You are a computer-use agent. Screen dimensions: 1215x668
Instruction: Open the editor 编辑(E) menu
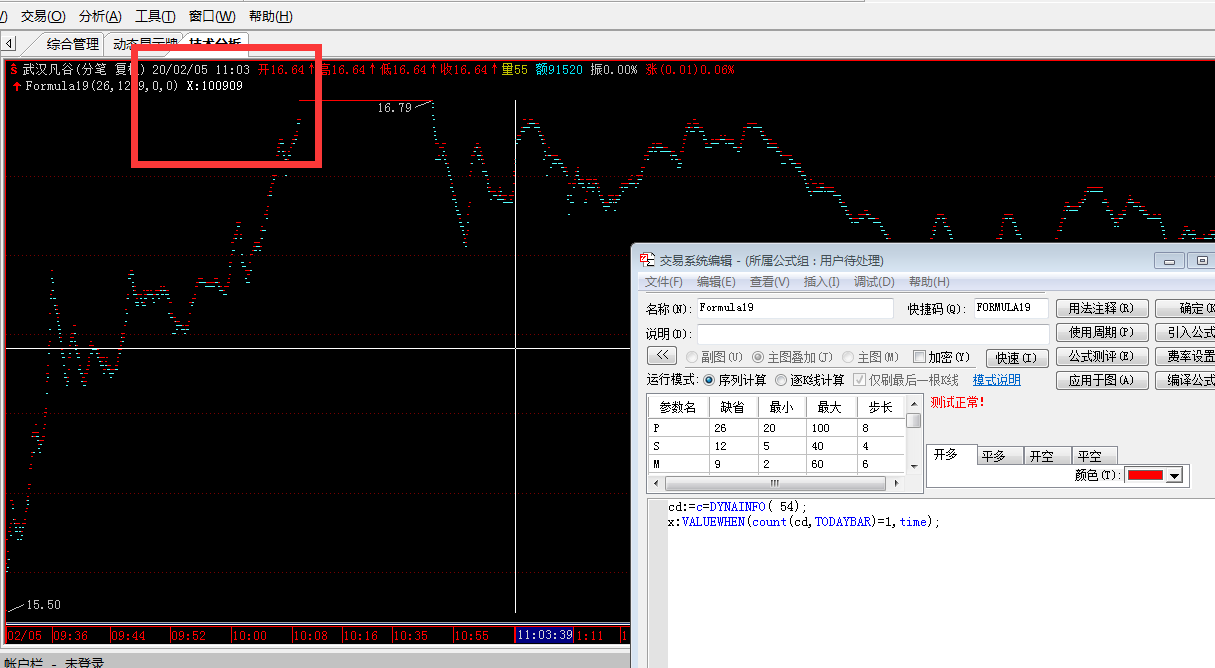(x=716, y=282)
